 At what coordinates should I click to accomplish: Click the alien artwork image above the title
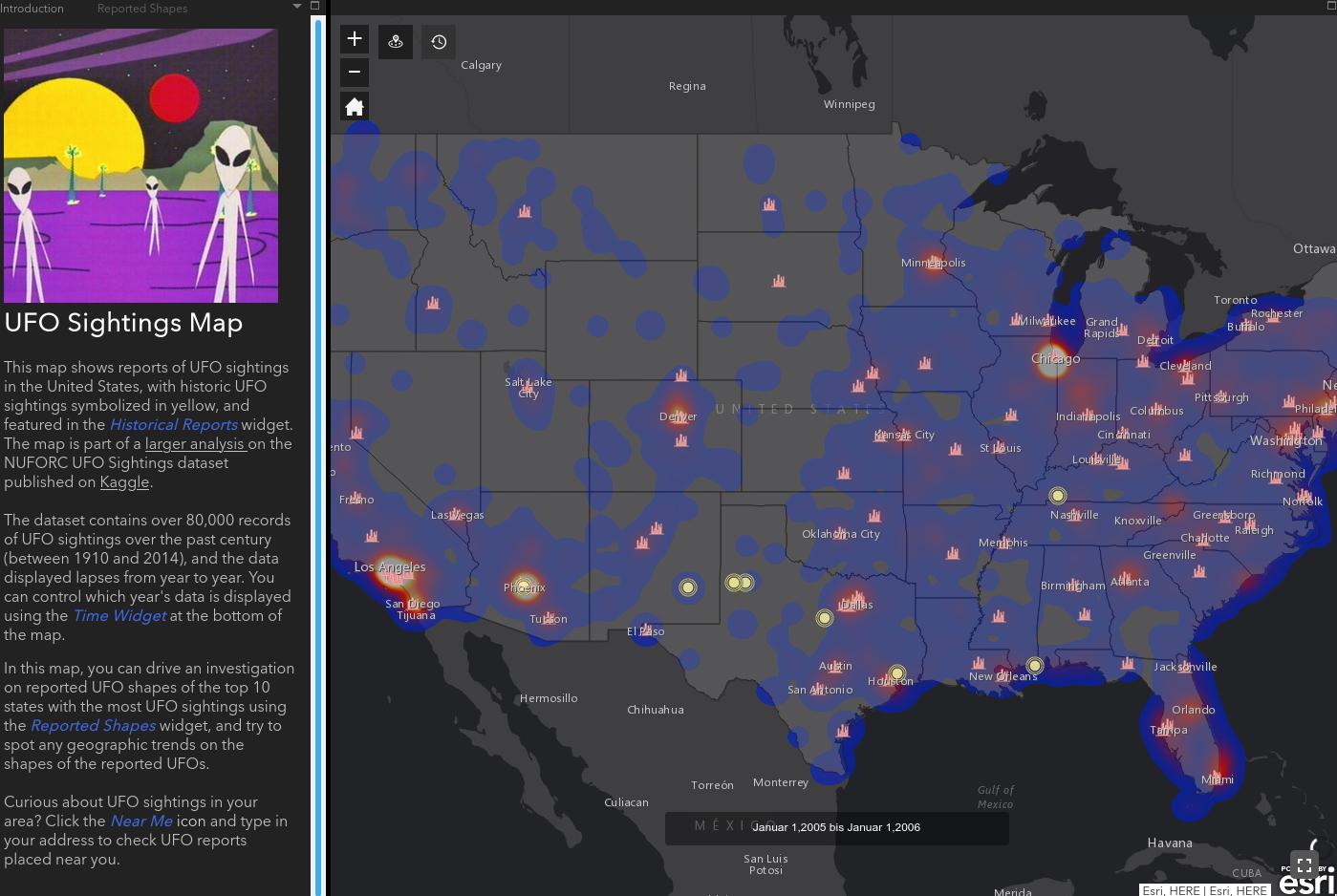click(140, 163)
